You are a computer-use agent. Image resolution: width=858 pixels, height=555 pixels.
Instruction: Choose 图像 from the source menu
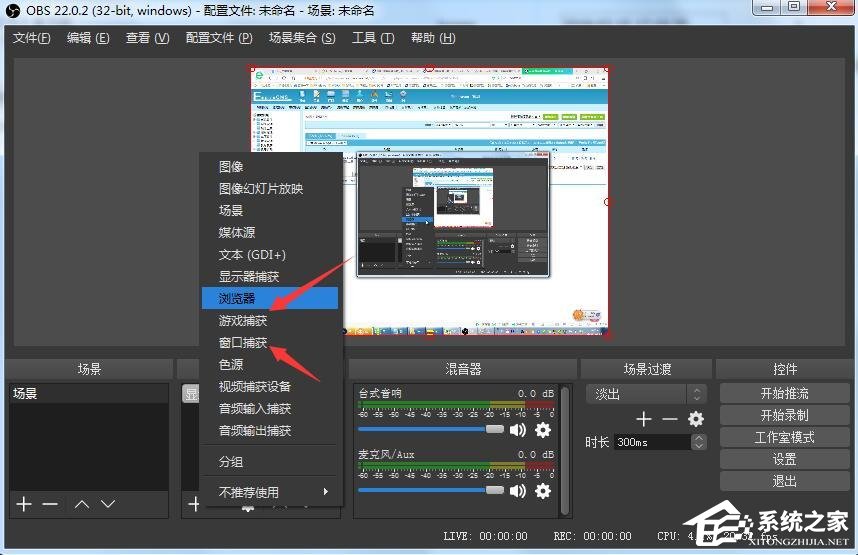point(270,166)
